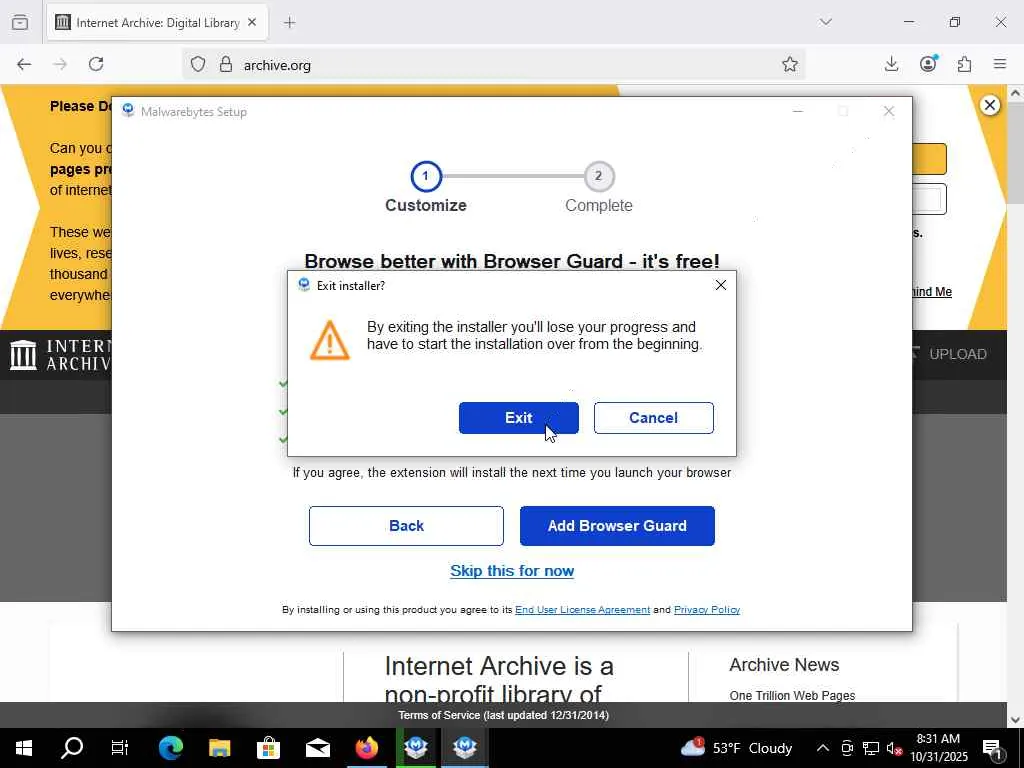Screen dimensions: 1024x768
Task: Open the Privacy Policy link
Action: point(707,609)
